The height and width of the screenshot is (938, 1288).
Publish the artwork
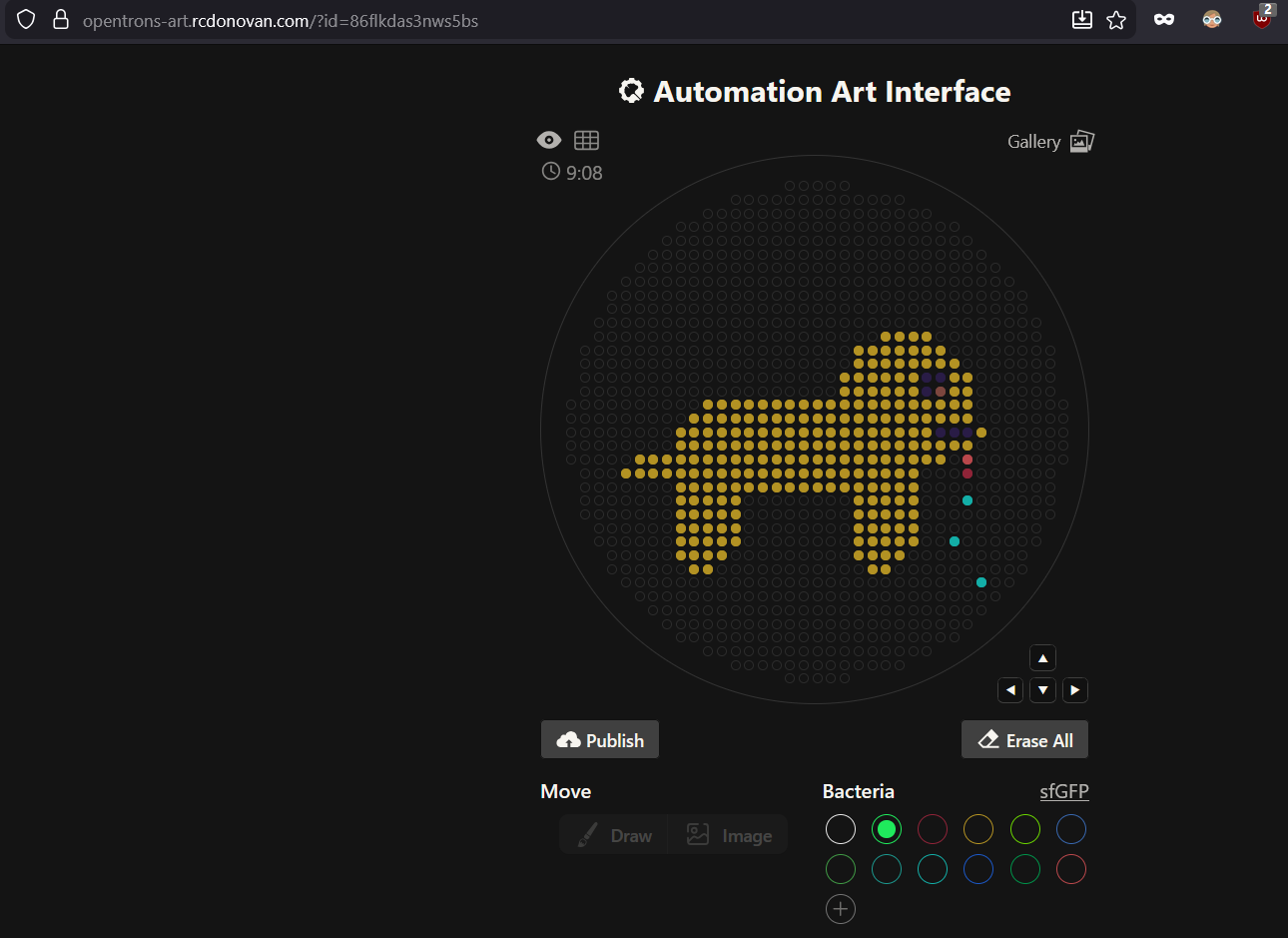(600, 740)
